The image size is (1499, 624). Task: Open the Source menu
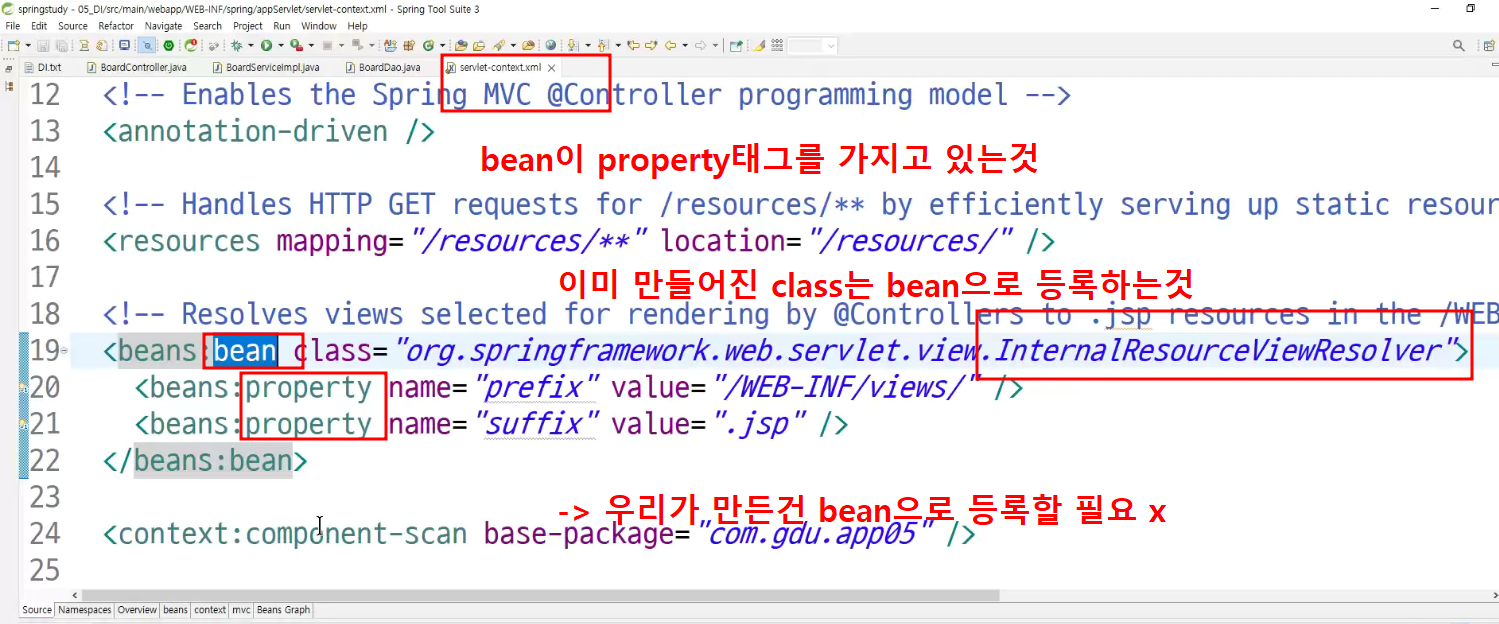73,26
